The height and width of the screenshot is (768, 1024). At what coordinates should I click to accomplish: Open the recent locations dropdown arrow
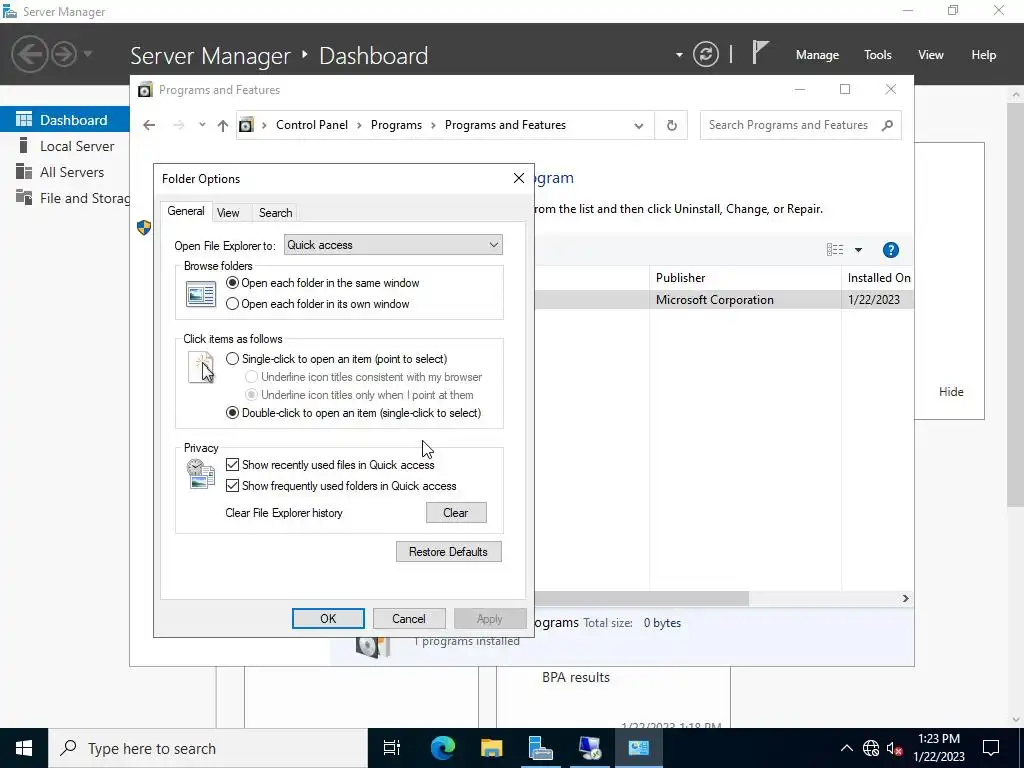[x=202, y=125]
